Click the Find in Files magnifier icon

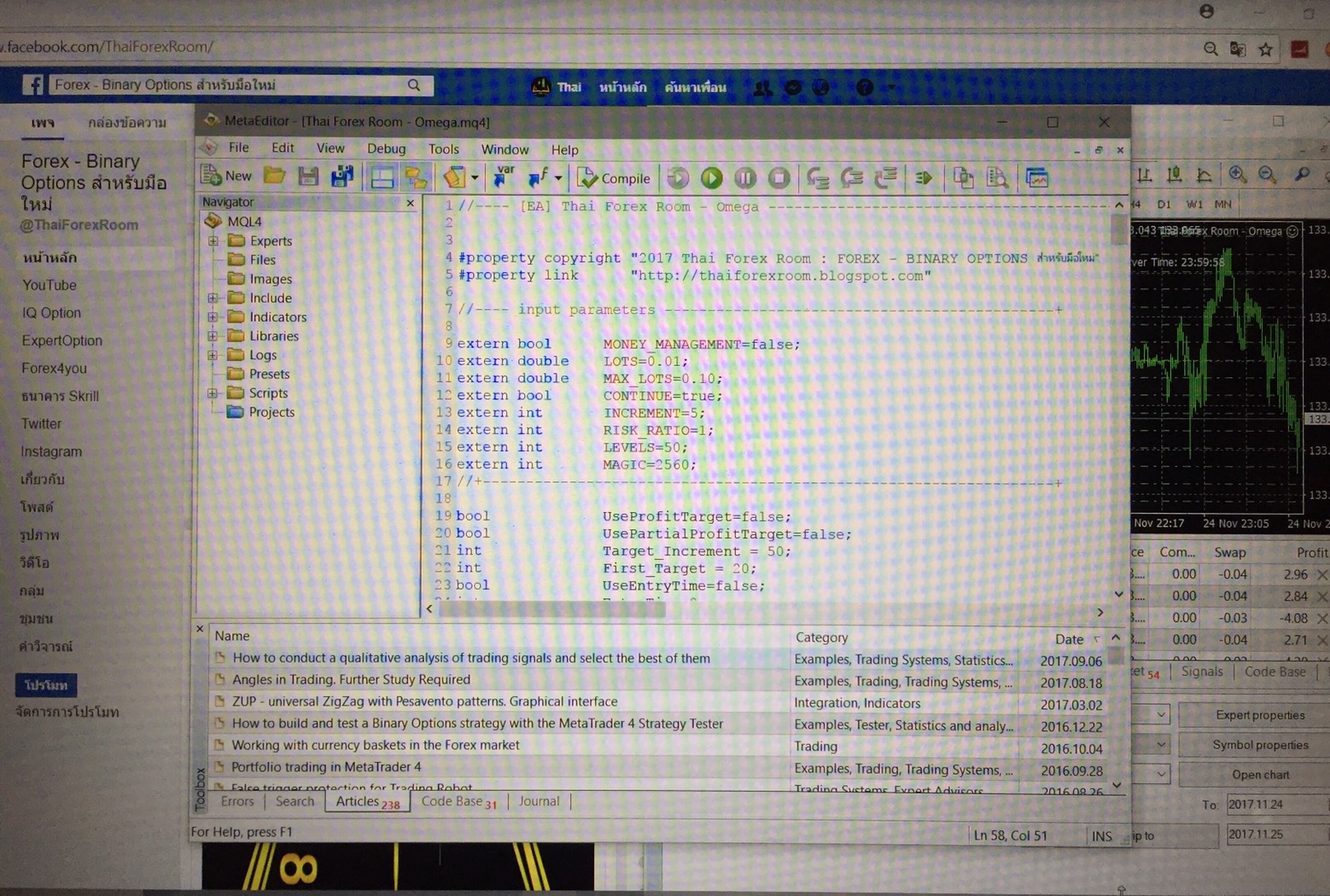pos(997,177)
